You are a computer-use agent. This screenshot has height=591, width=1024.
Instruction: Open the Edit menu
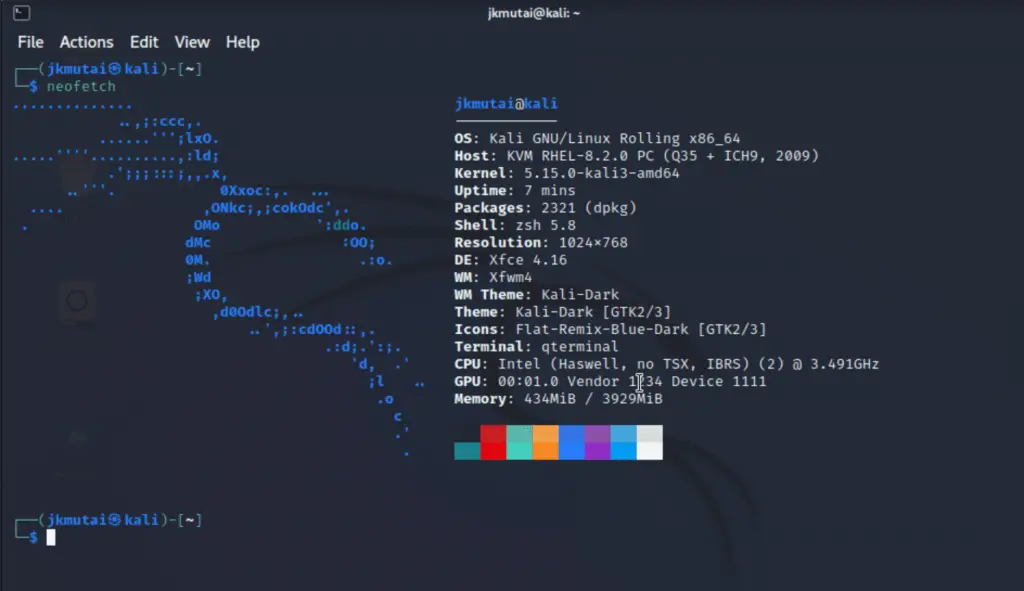tap(144, 42)
